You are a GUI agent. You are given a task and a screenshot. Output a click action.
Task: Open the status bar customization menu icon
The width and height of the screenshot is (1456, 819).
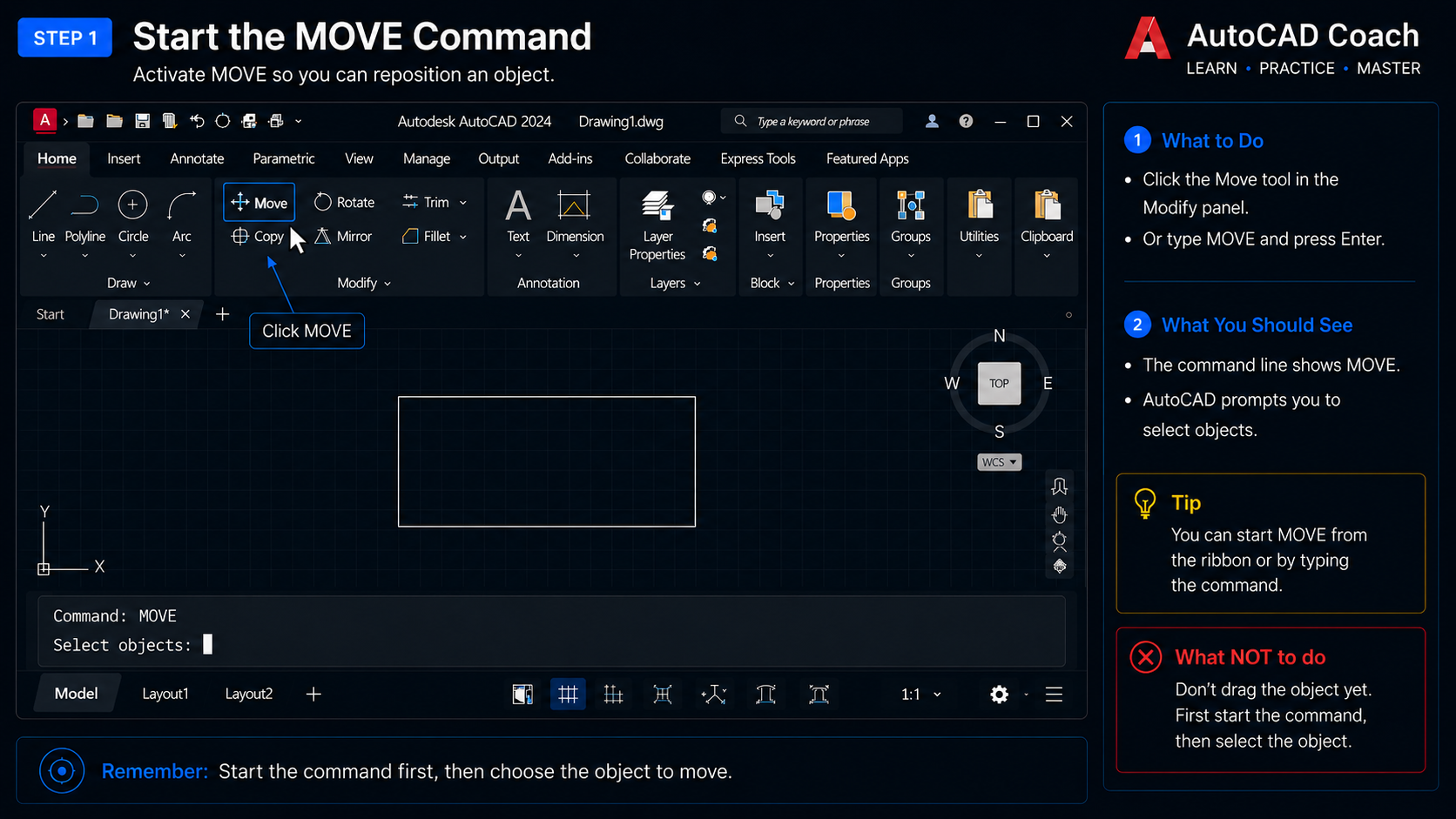tap(1054, 695)
